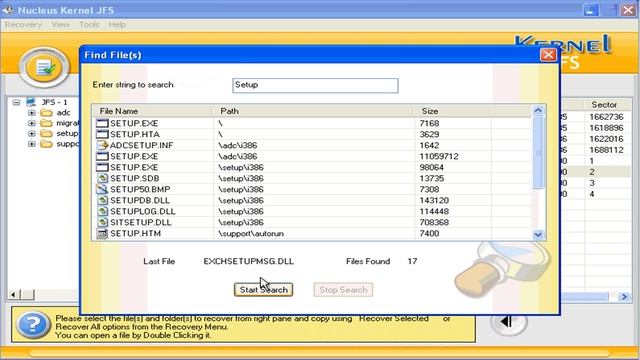Click the tree pane left scroll arrow
The height and width of the screenshot is (360, 640).
coord(13,294)
